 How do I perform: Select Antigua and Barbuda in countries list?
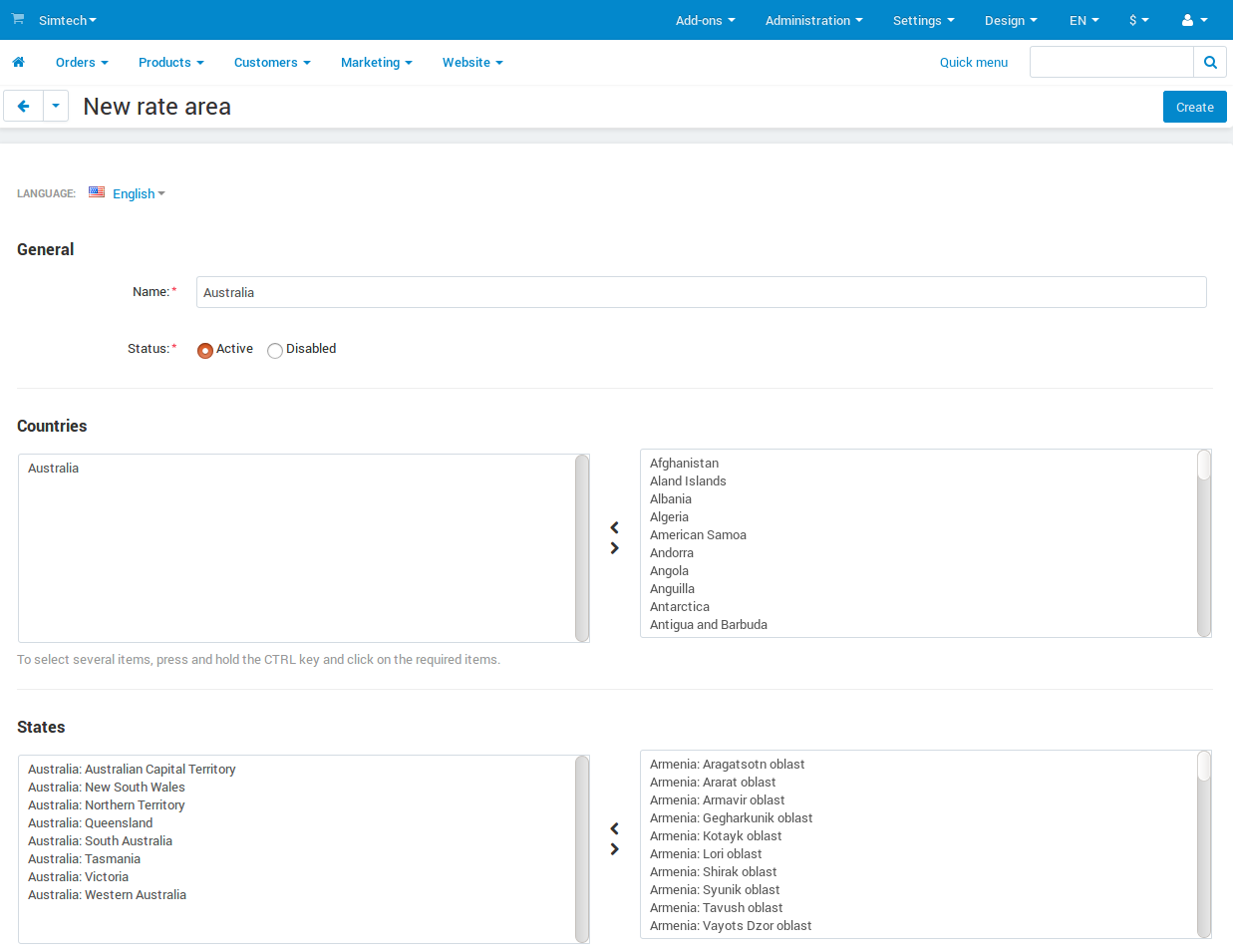709,624
